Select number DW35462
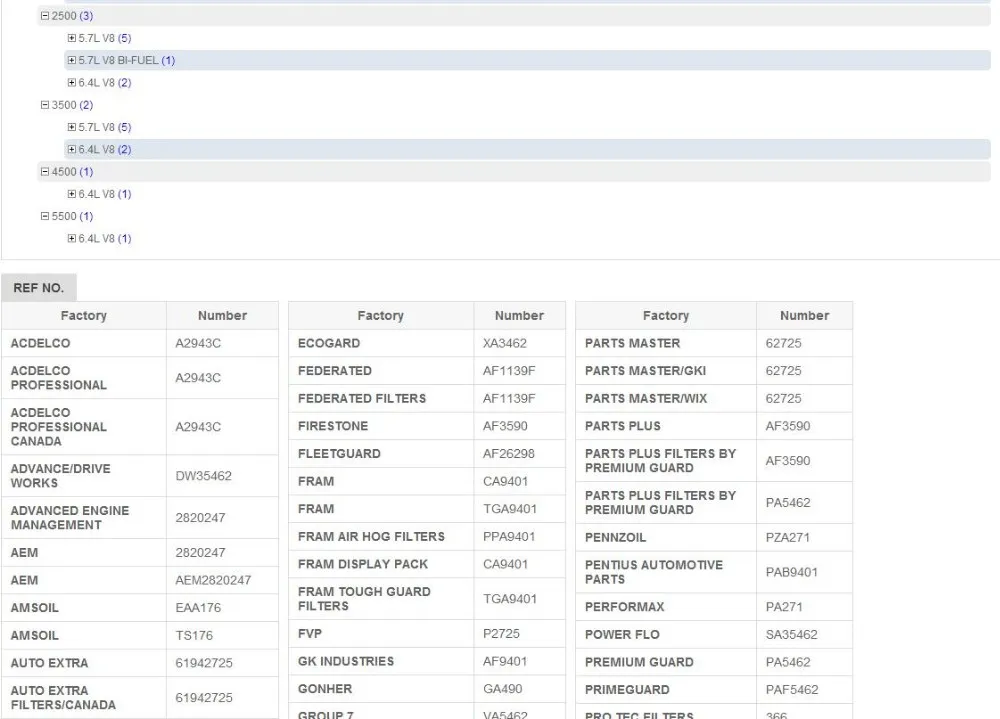The height and width of the screenshot is (719, 1000). click(x=222, y=476)
